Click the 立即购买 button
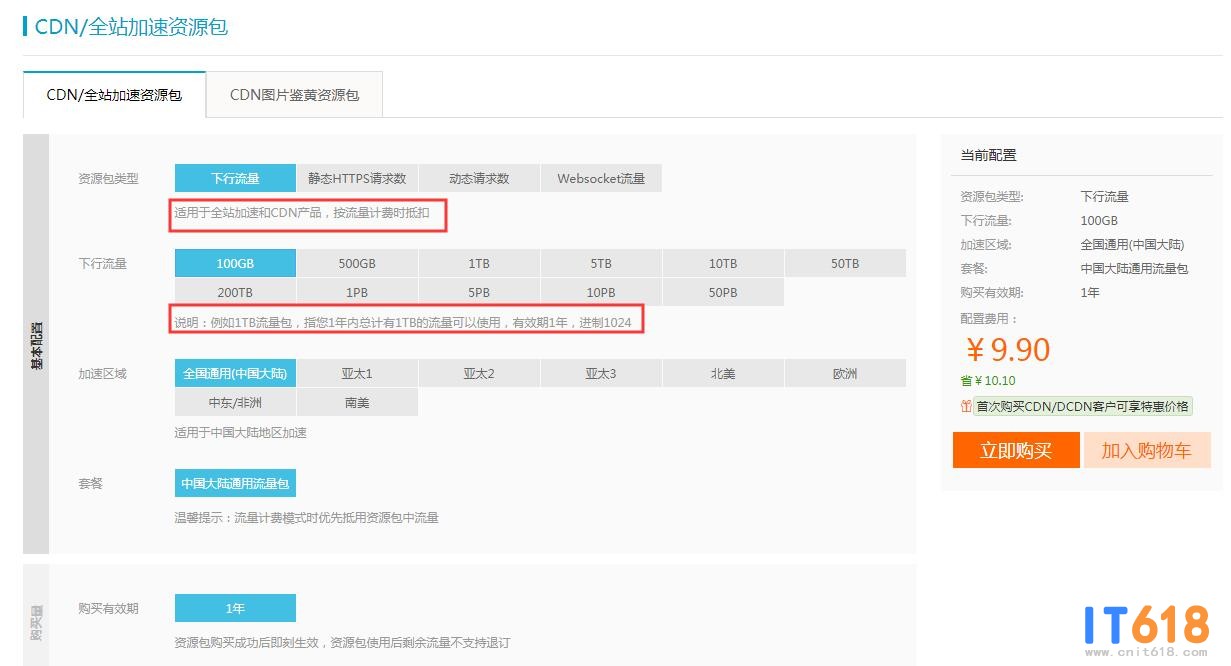 coord(1016,450)
